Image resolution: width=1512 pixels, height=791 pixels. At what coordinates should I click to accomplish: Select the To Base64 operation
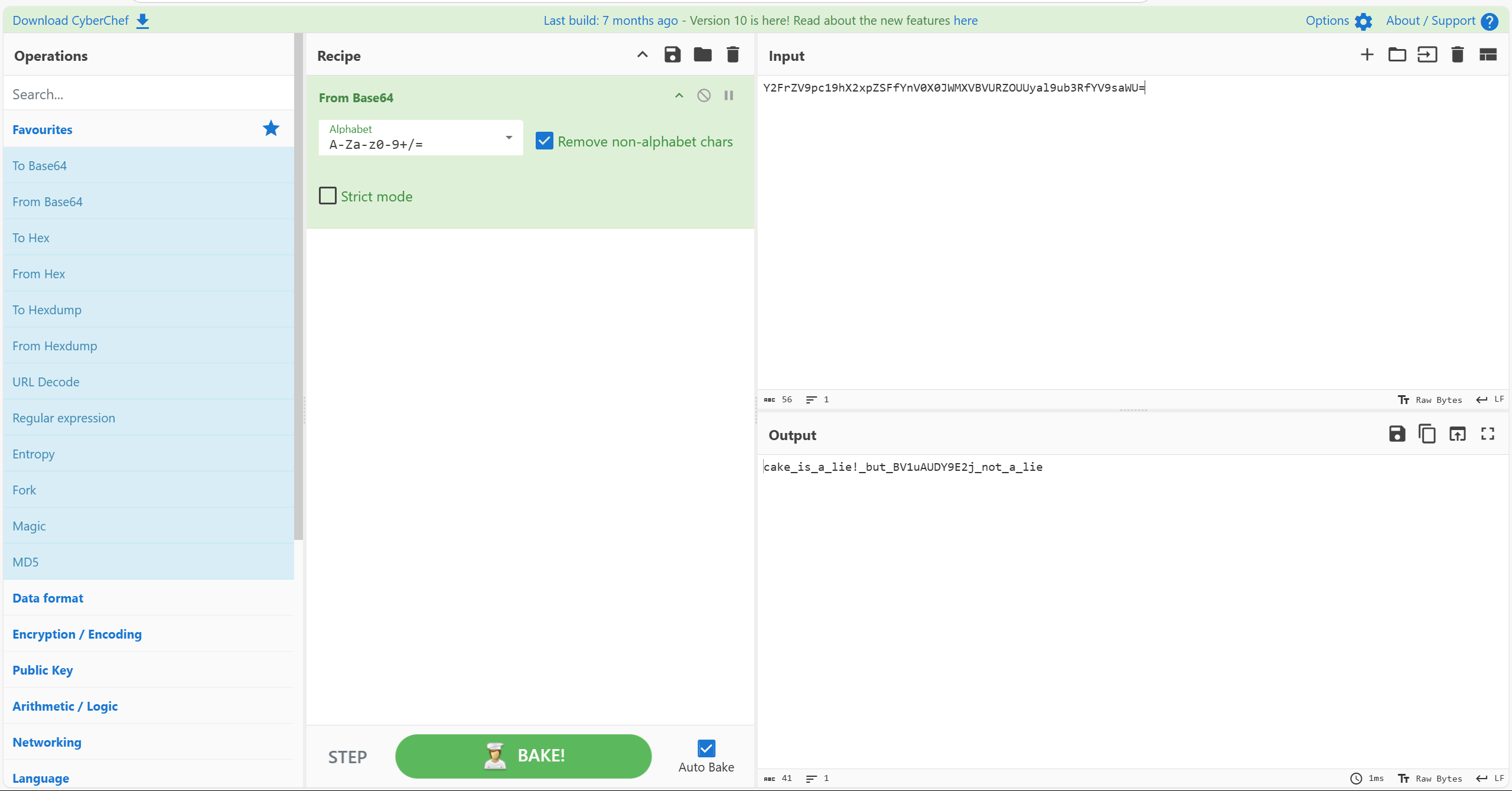tap(149, 165)
